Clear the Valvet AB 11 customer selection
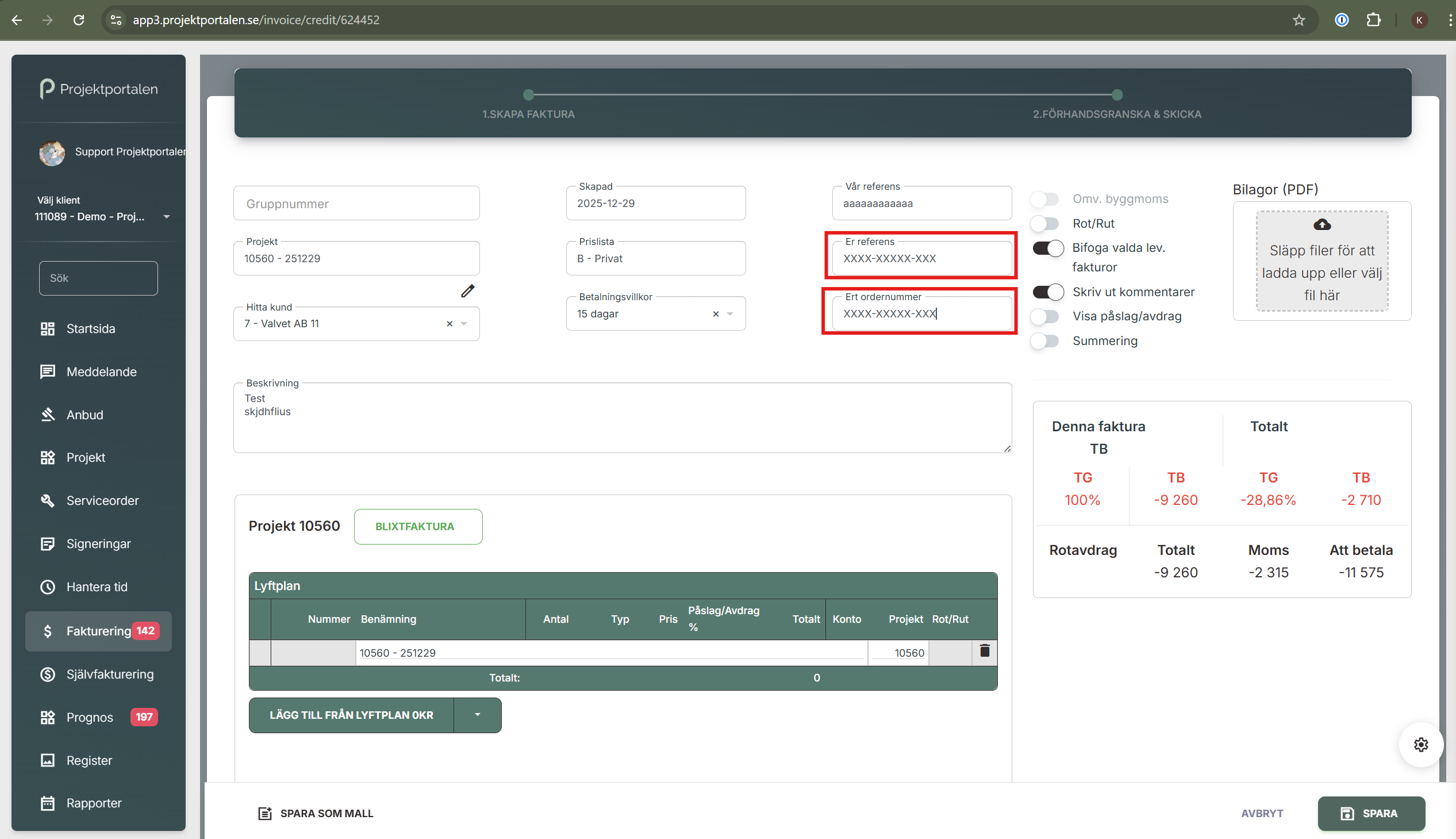The width and height of the screenshot is (1456, 839). (x=450, y=324)
